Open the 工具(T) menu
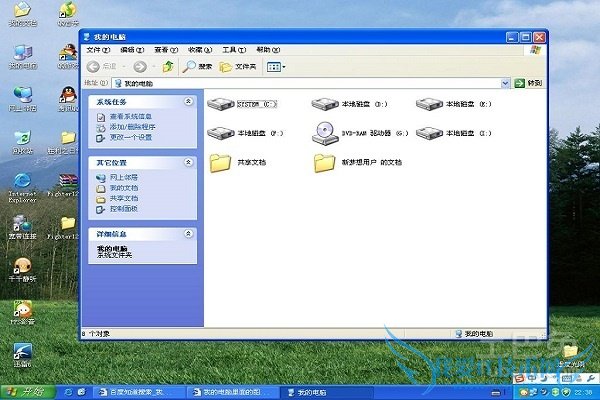Viewport: 600px width, 400px height. [234, 50]
